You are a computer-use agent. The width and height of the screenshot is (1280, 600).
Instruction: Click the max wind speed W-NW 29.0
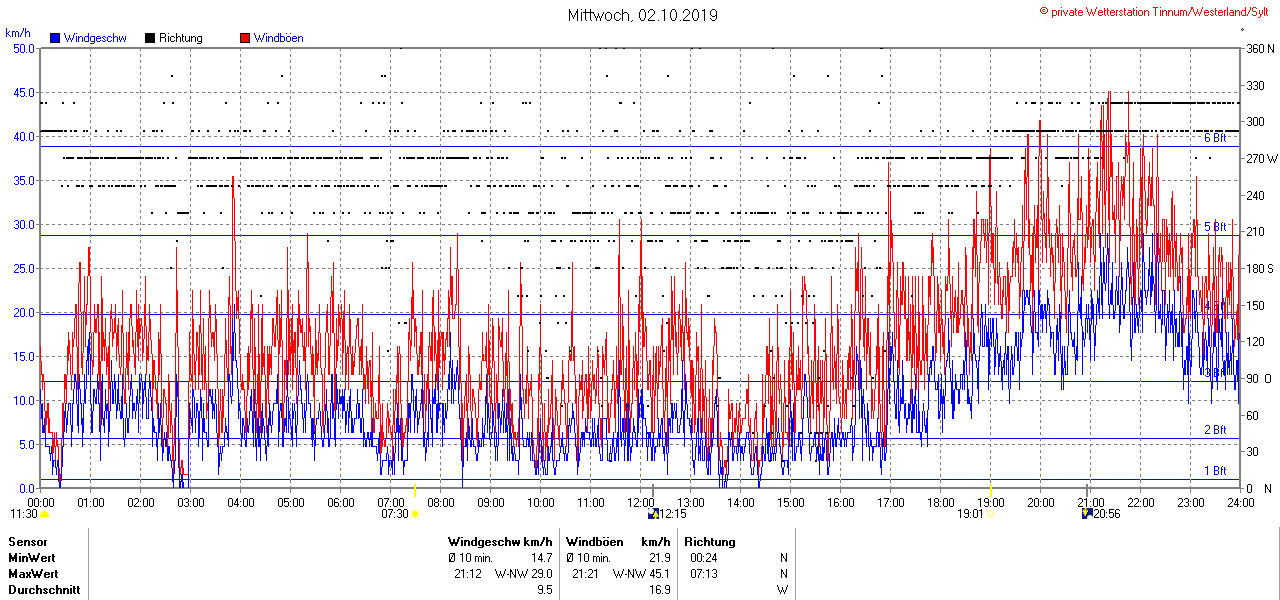tap(524, 574)
